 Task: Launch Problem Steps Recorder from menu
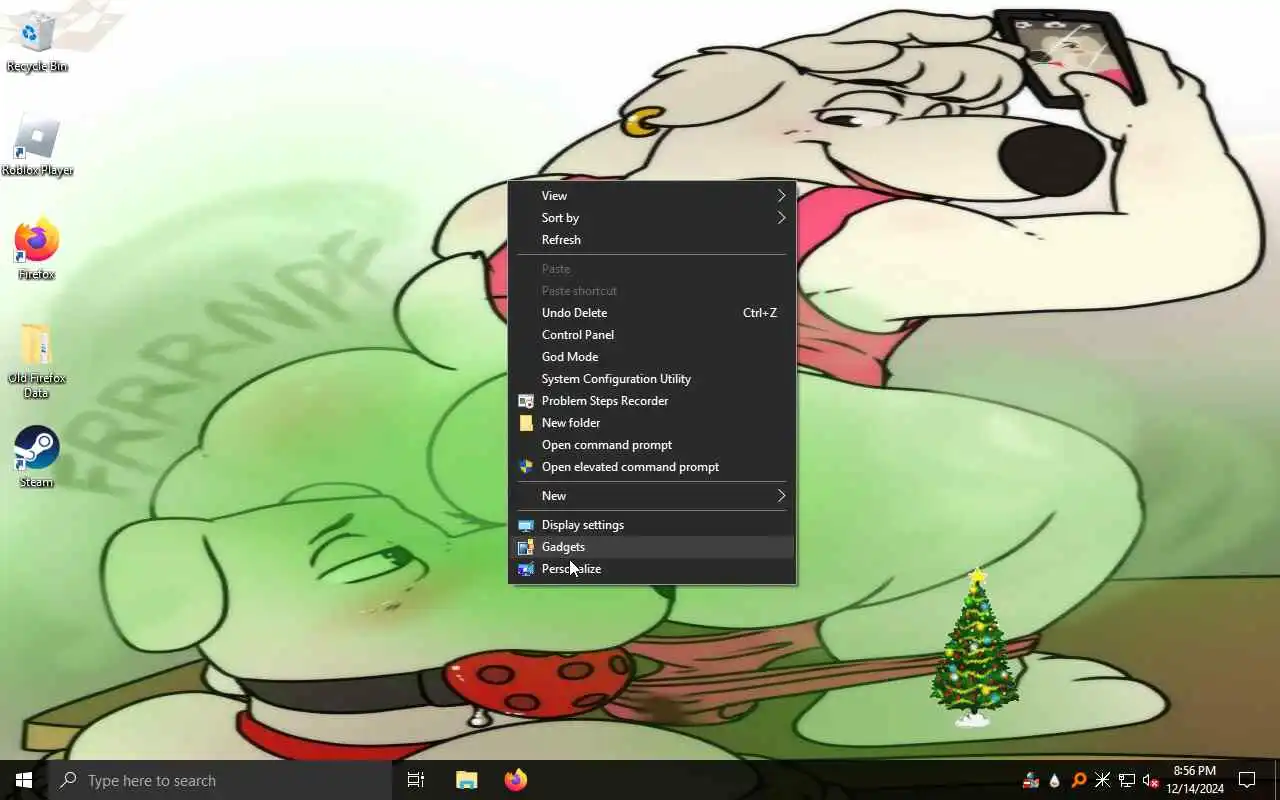[652, 401]
